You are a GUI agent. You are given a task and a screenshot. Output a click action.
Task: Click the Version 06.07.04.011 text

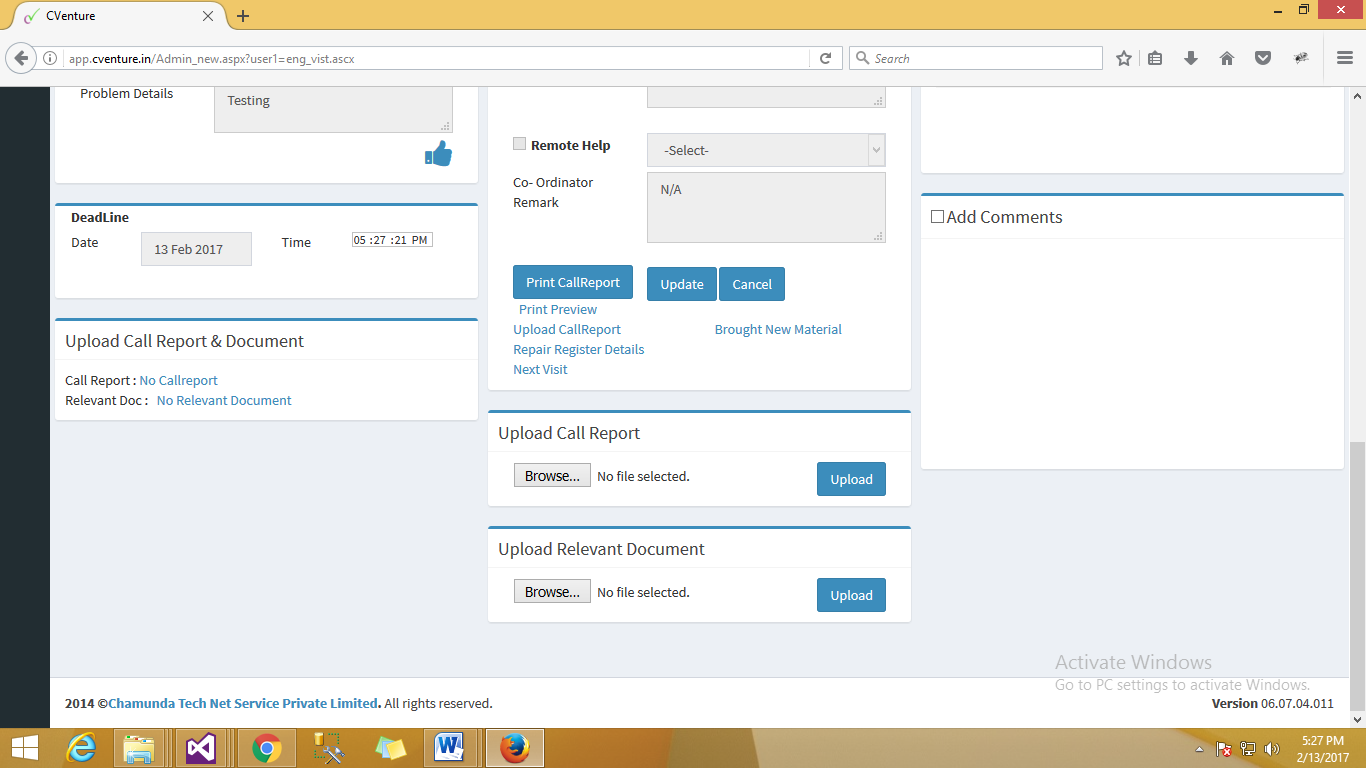(x=1272, y=703)
